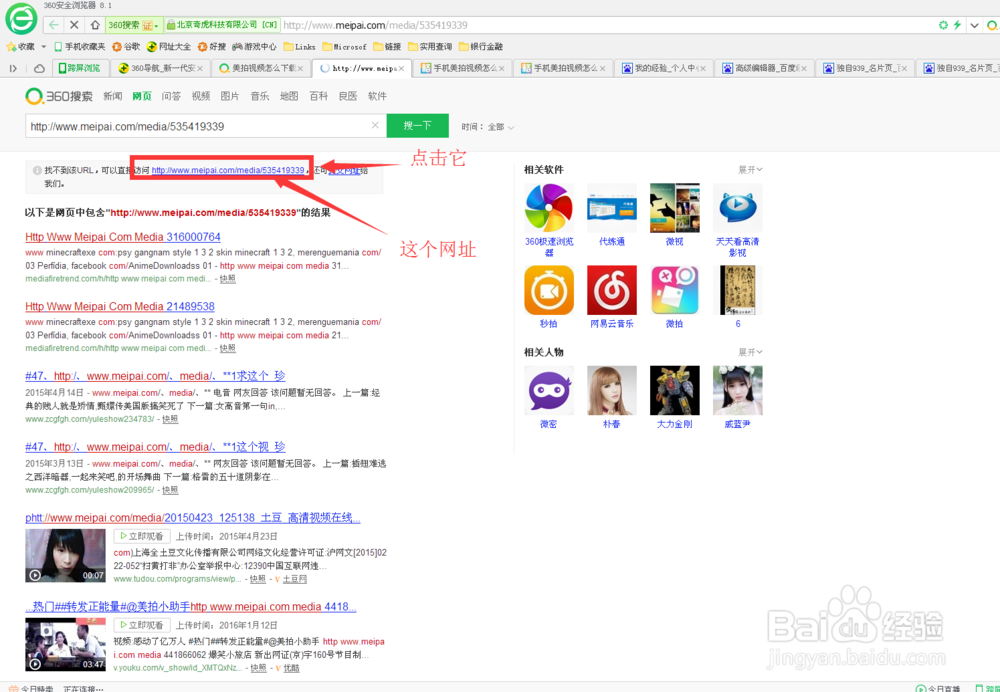Open the 收藏 favorites star icon
1000x692 pixels.
tap(11, 47)
